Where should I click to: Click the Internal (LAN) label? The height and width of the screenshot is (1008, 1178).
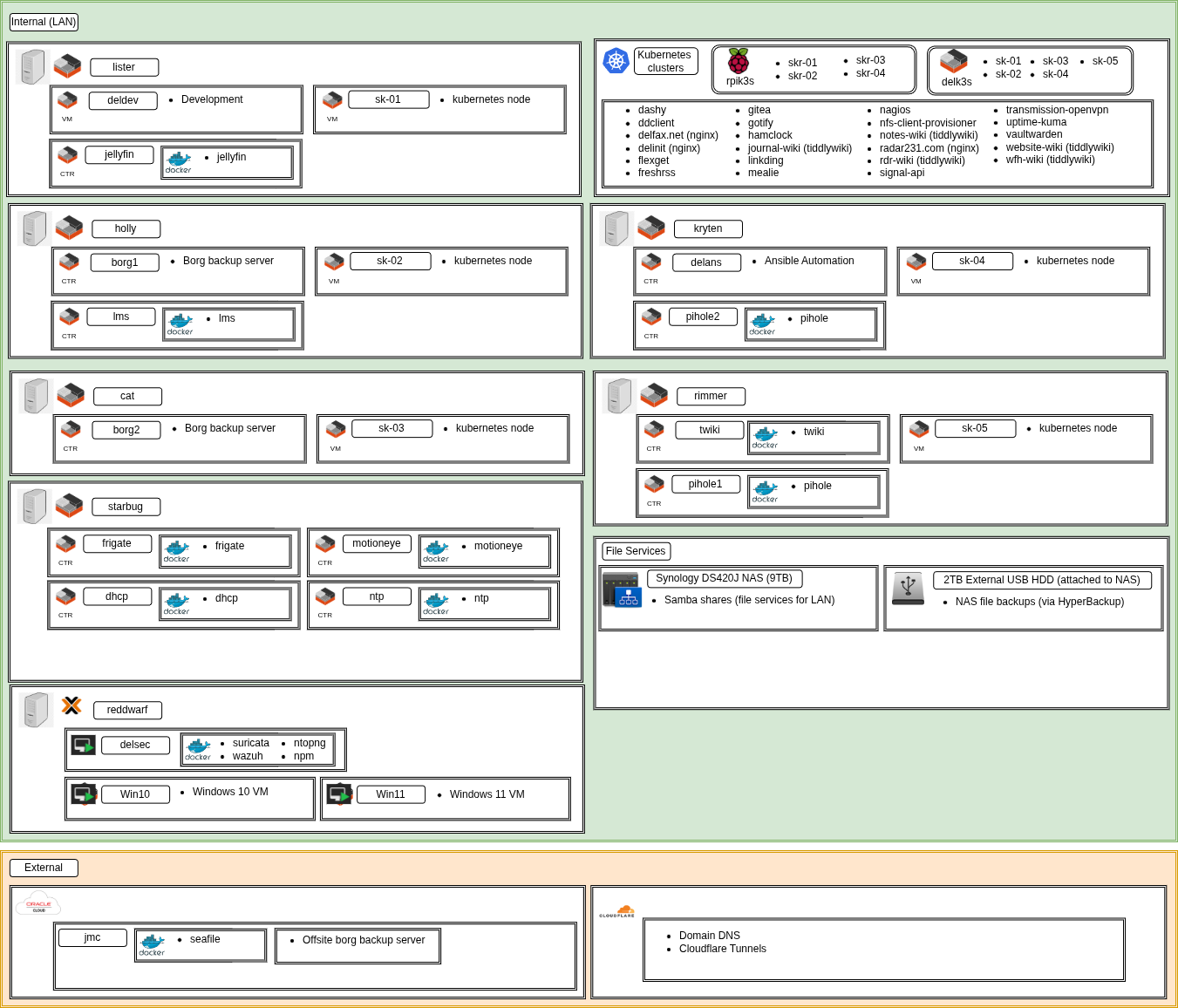[44, 22]
